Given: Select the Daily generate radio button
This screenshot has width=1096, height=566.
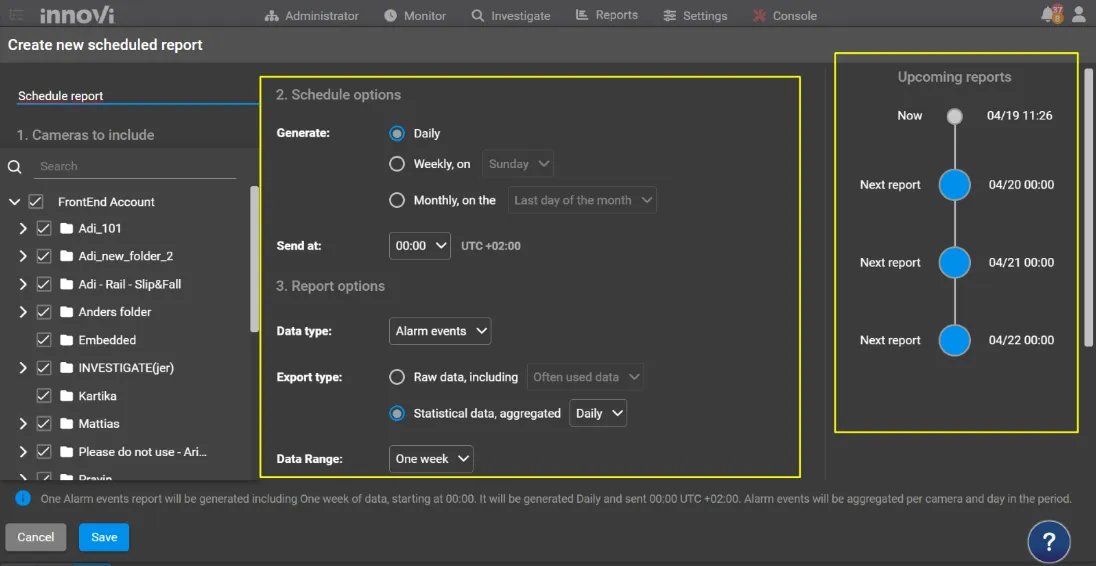Looking at the screenshot, I should pos(397,133).
